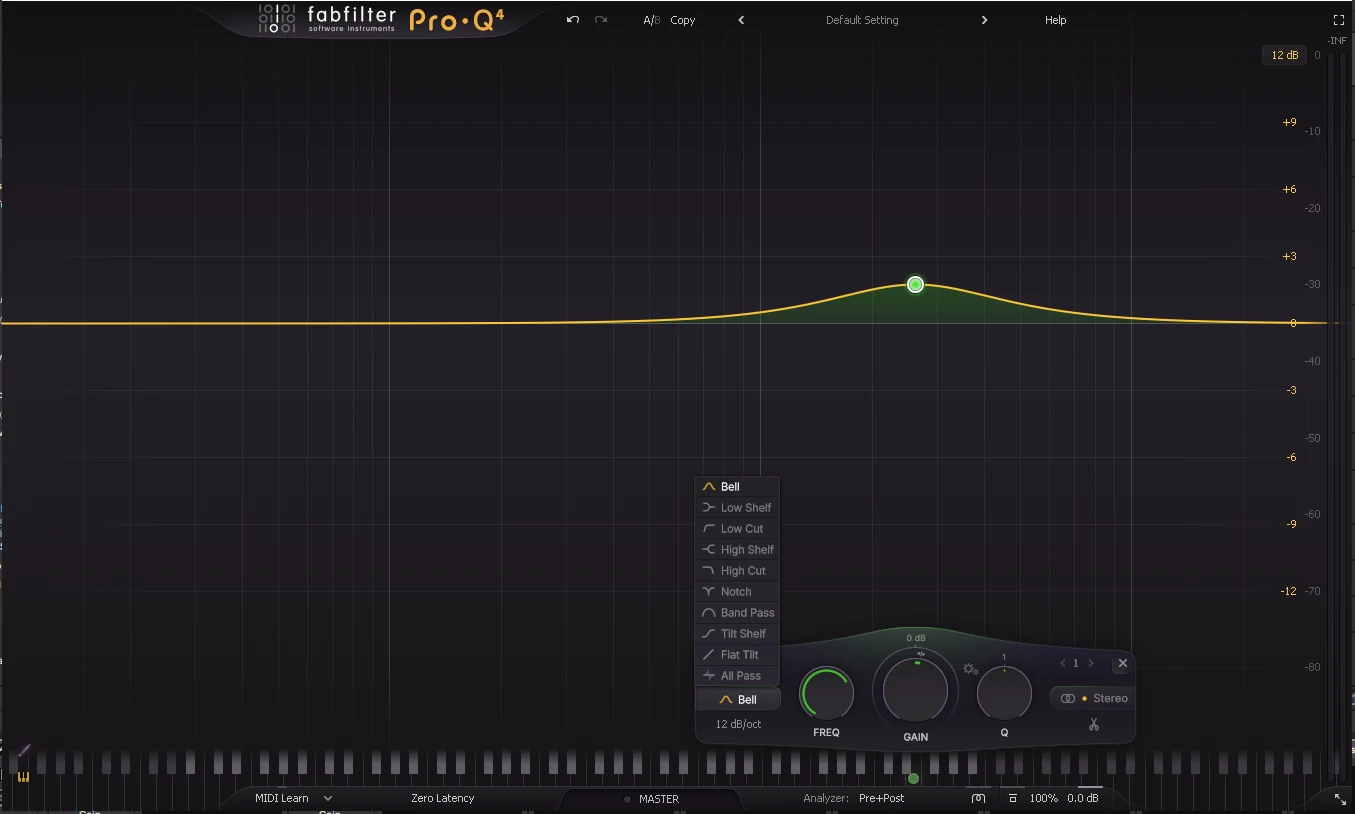Delete band with the X button

pos(1122,663)
